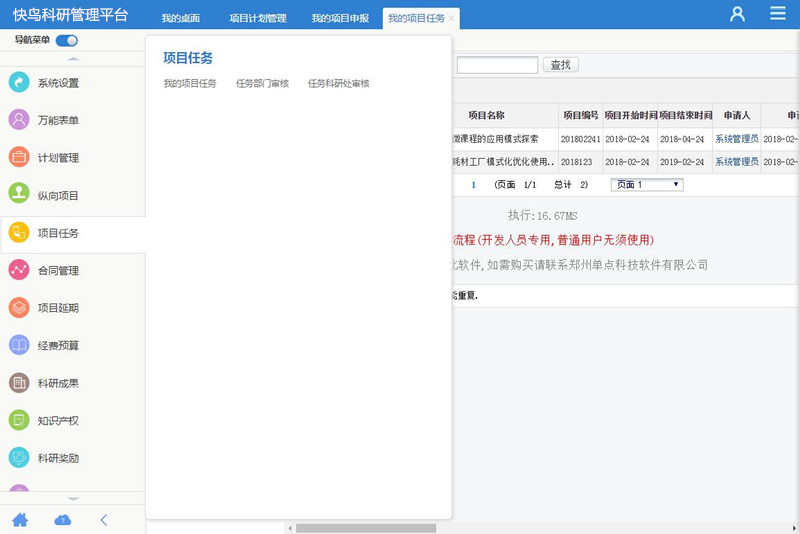This screenshot has height=534, width=800.
Task: Open the user profile icon
Action: 737,14
